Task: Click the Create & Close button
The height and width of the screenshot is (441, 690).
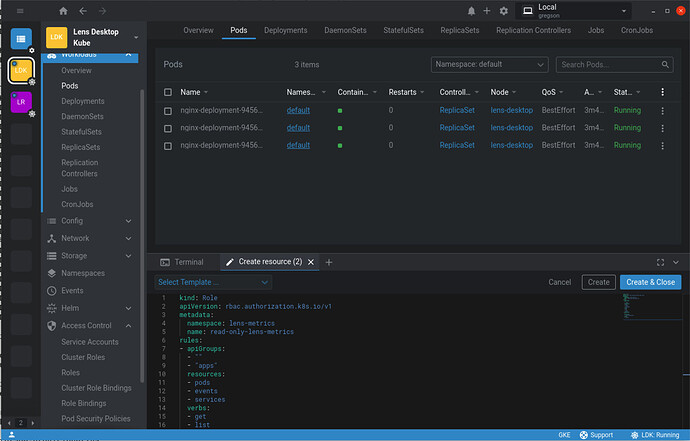Action: point(650,282)
